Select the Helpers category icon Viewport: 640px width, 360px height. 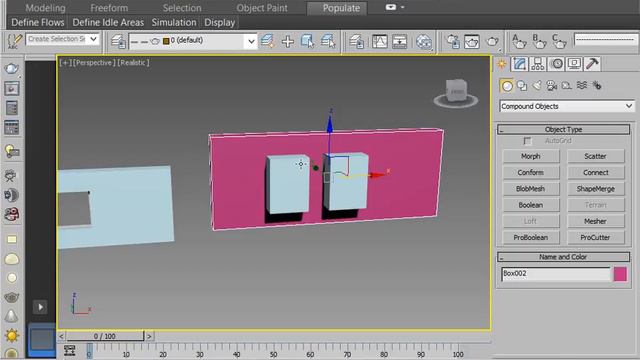coord(567,86)
